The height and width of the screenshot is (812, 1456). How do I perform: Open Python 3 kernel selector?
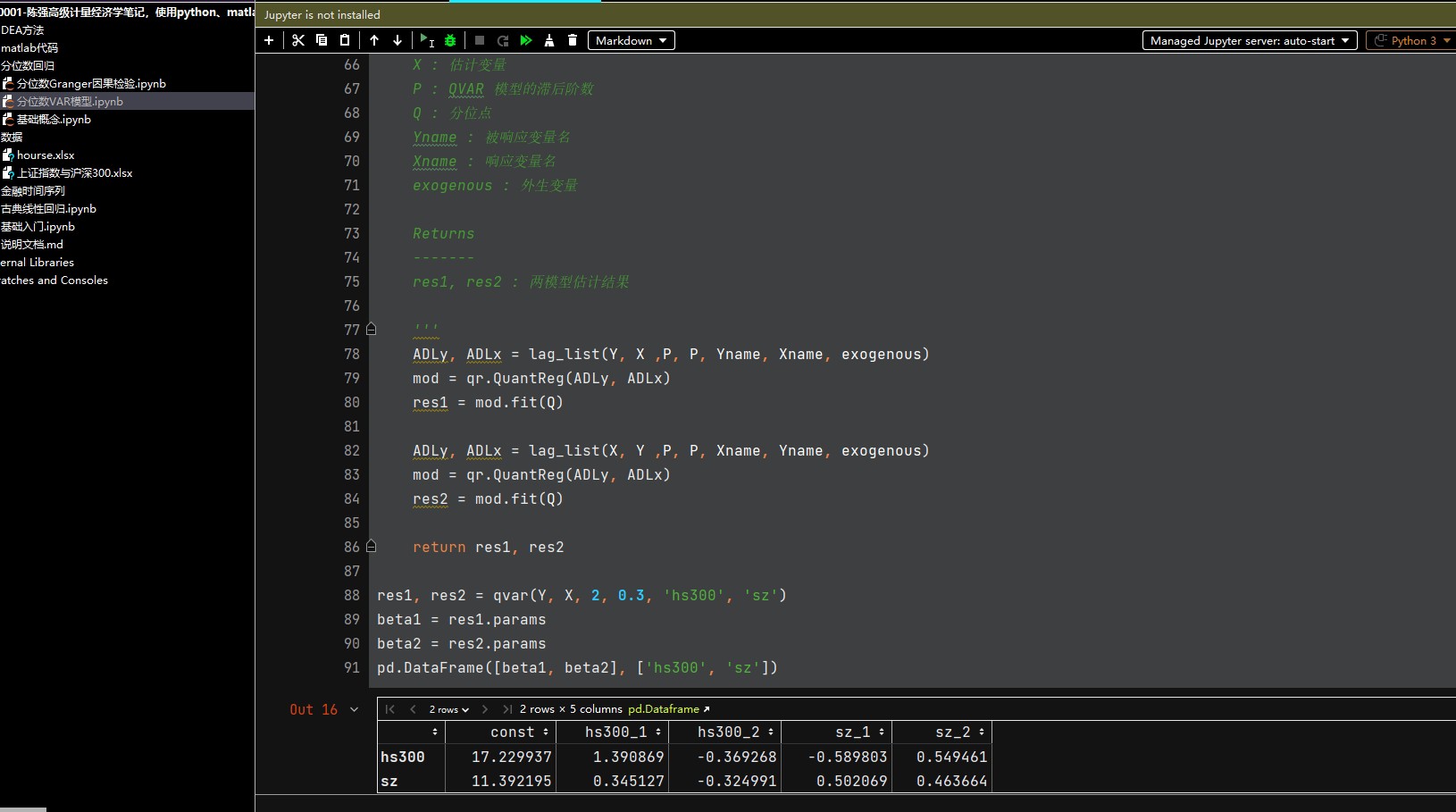coord(1411,40)
